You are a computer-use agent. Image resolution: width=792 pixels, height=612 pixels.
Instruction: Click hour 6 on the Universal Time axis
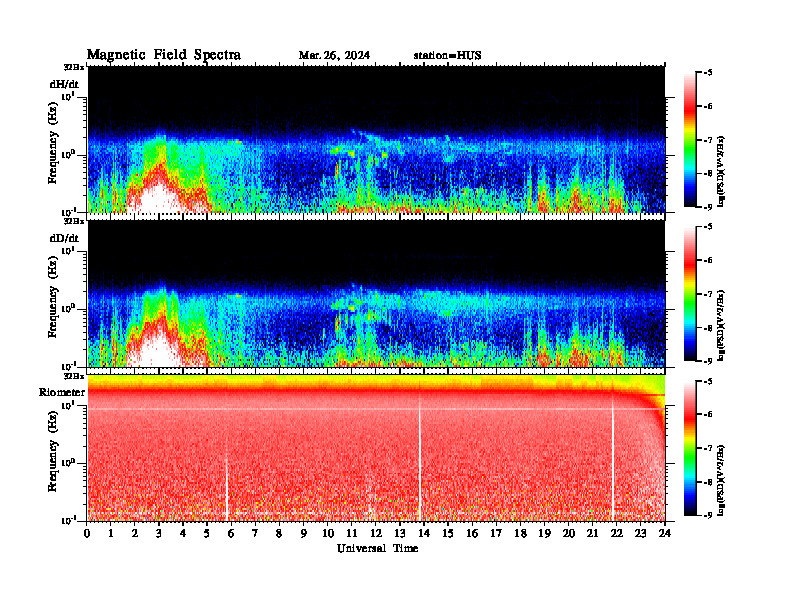coord(231,533)
